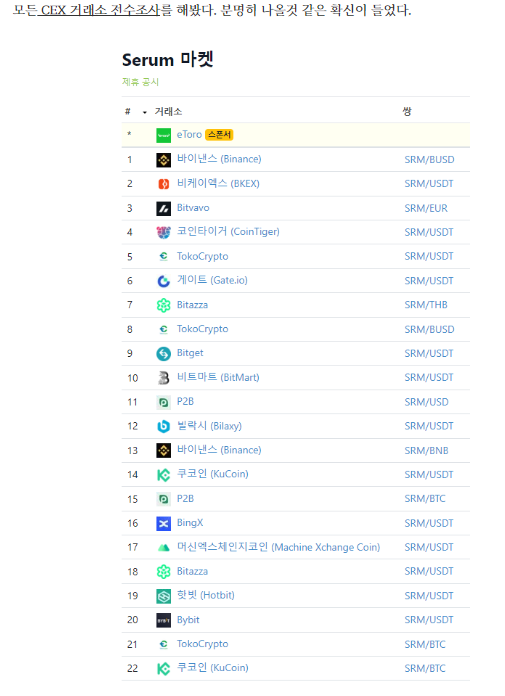
Task: Open 바이낸스 (Binance) link in row 1
Action: click(219, 159)
